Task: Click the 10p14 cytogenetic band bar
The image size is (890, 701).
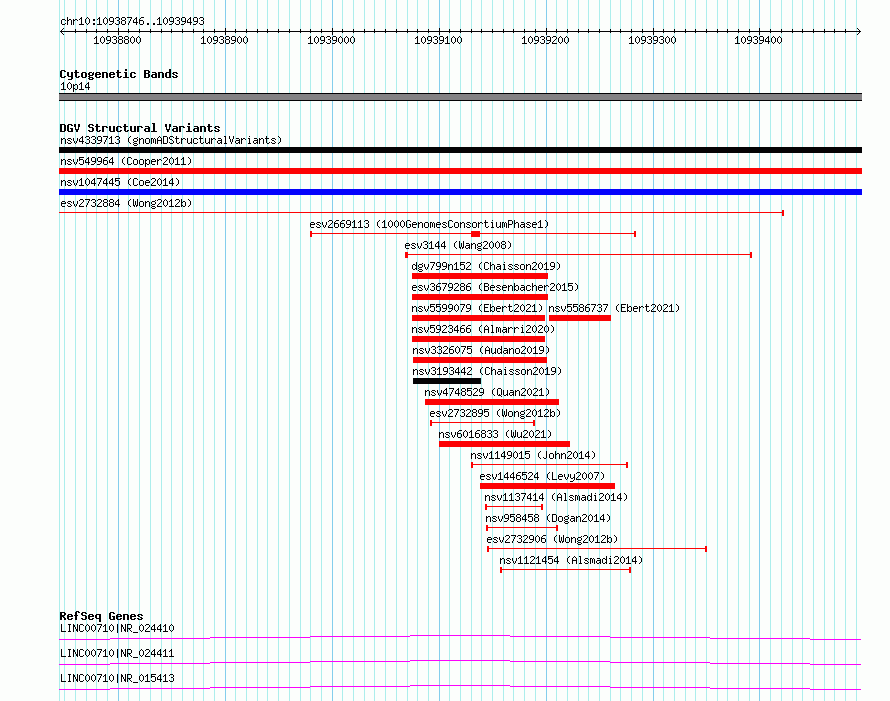Action: (x=460, y=97)
